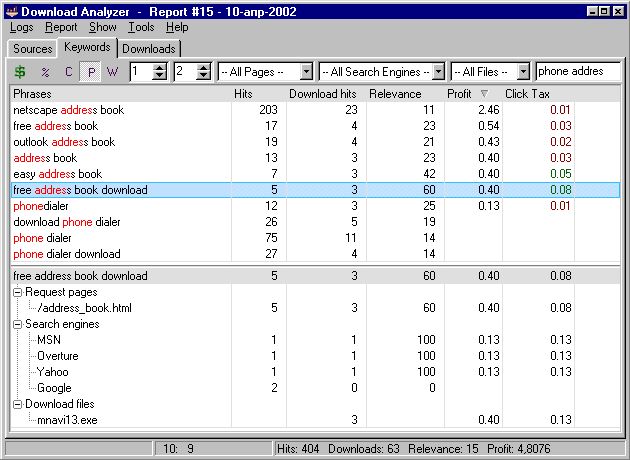The image size is (630, 460).
Task: Sort by the Hits column header
Action: click(x=259, y=94)
